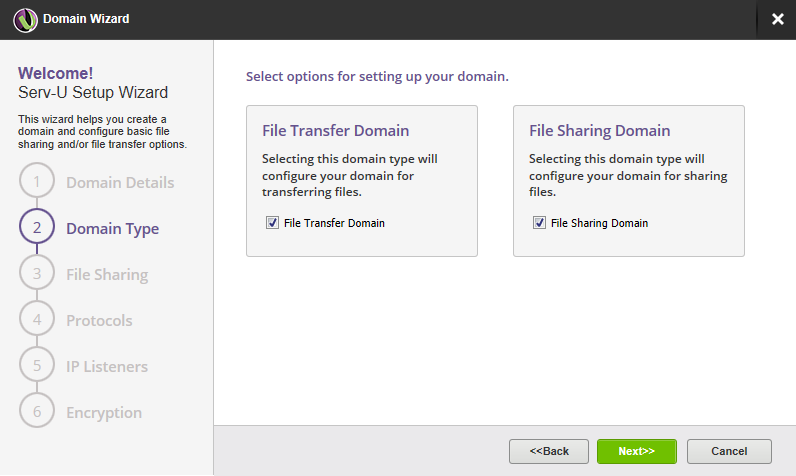Select the step 2 circle icon
This screenshot has width=796, height=476.
pyautogui.click(x=36, y=228)
